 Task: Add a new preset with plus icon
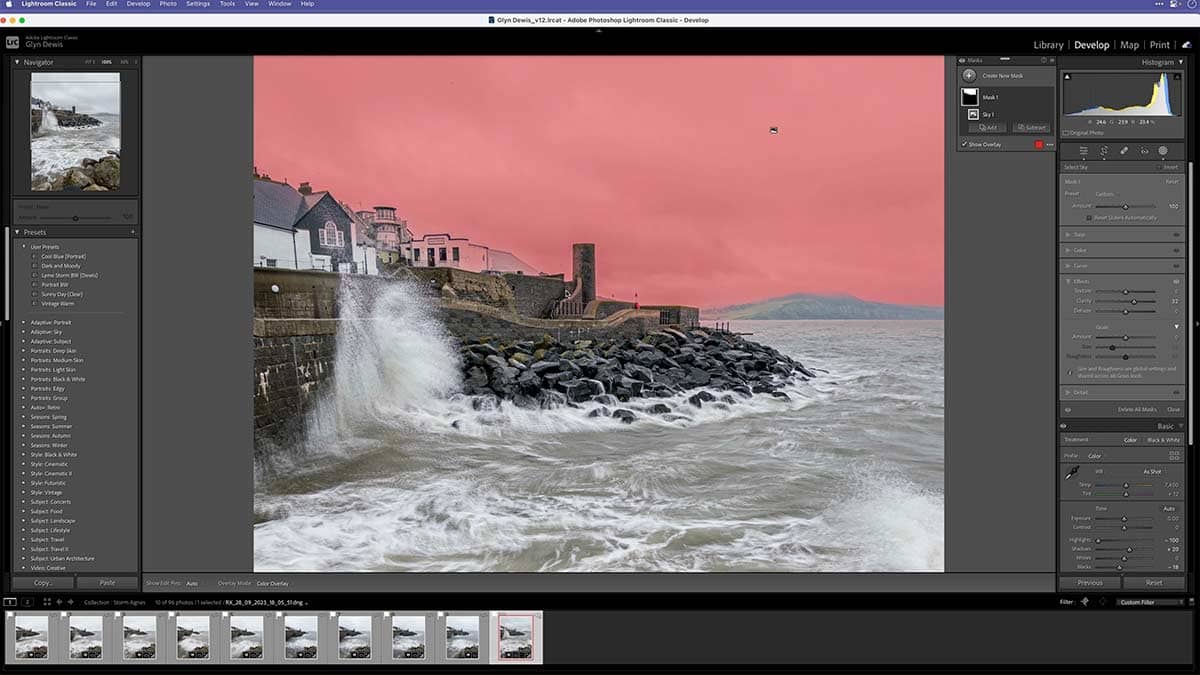click(133, 232)
